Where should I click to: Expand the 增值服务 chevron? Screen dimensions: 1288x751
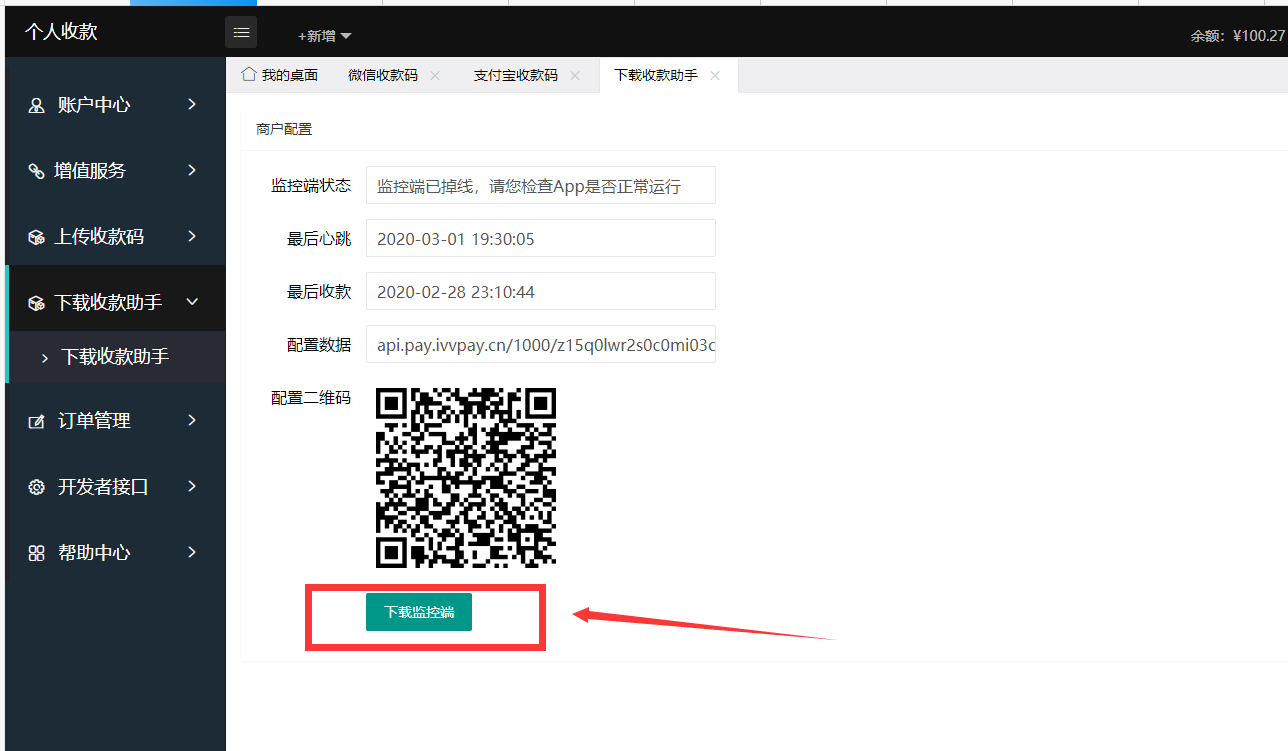(192, 170)
